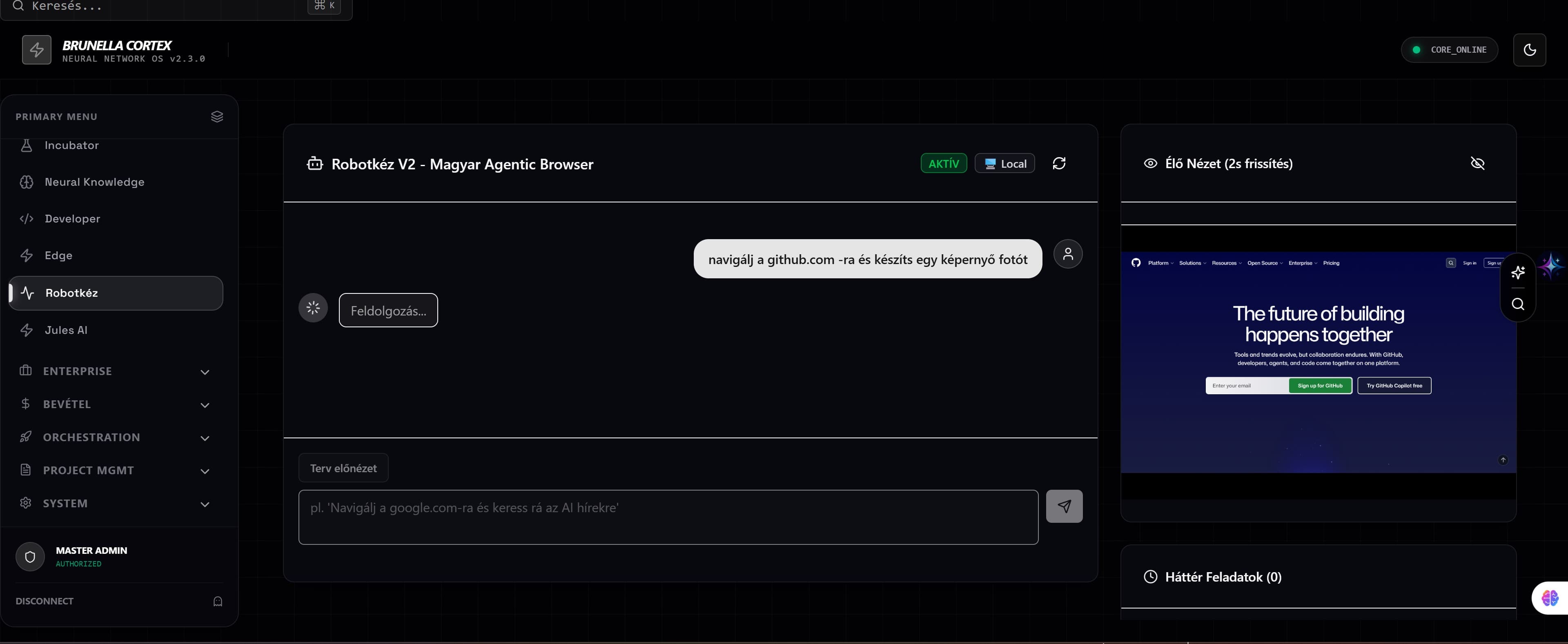Hide the live preview with the eye-slash toggle
Screen dimensions: 1568x644
[1478, 163]
